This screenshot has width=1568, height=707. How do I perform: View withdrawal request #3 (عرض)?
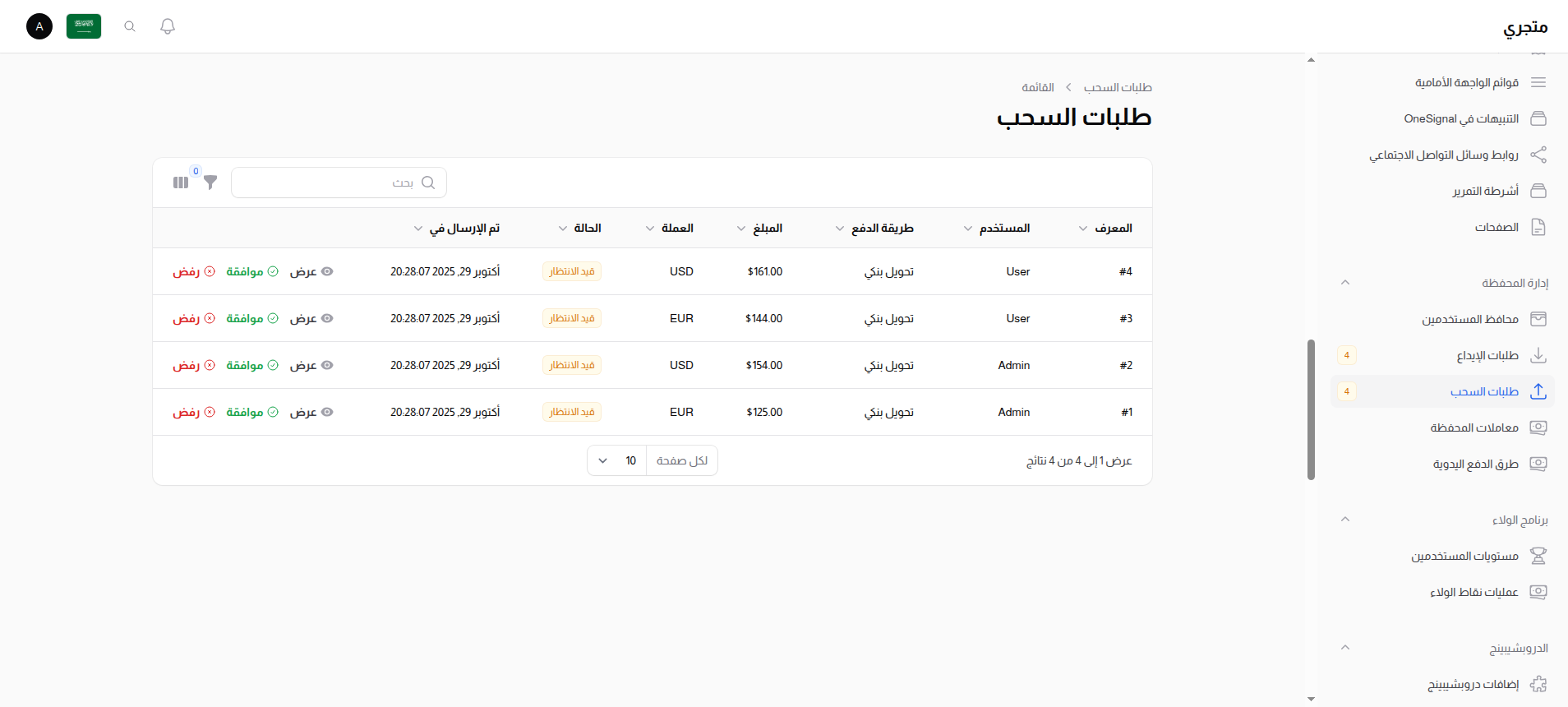[x=311, y=318]
